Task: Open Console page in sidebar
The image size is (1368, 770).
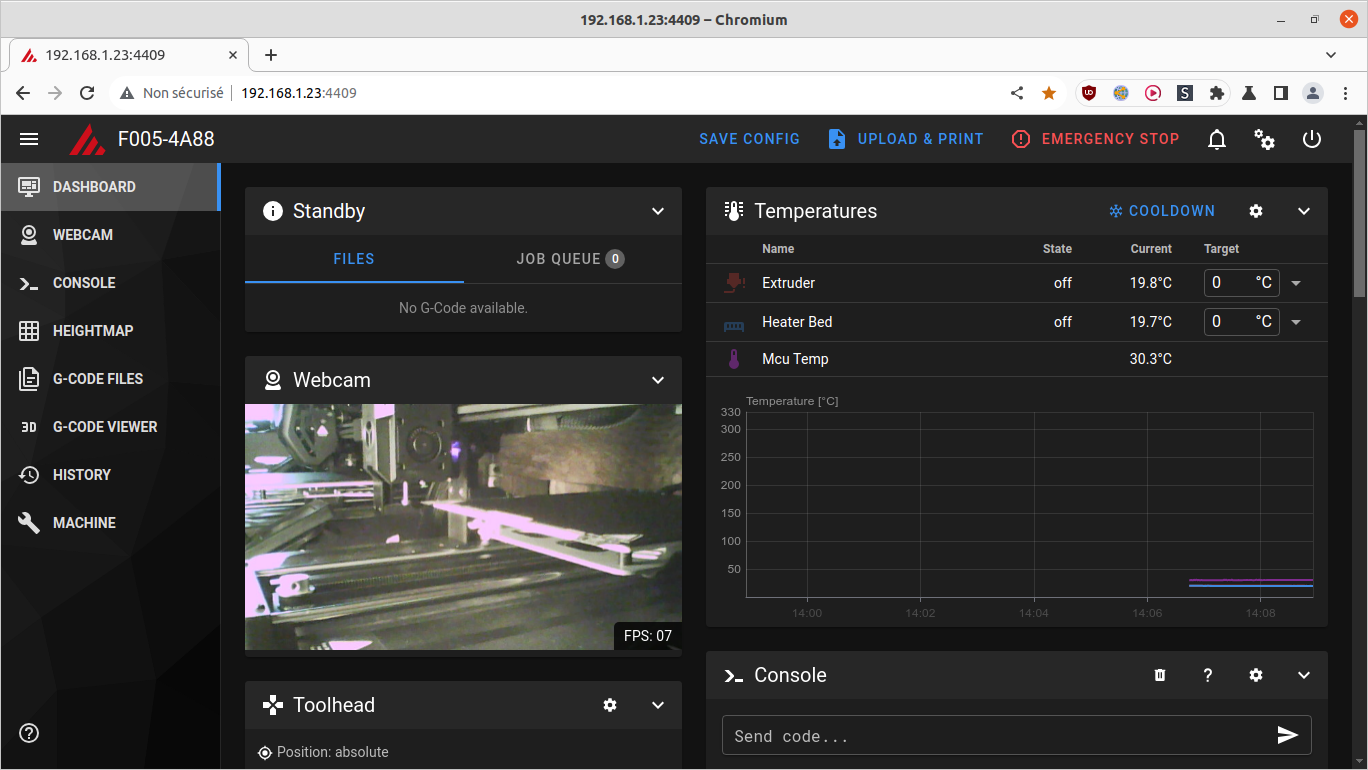Action: pos(110,283)
